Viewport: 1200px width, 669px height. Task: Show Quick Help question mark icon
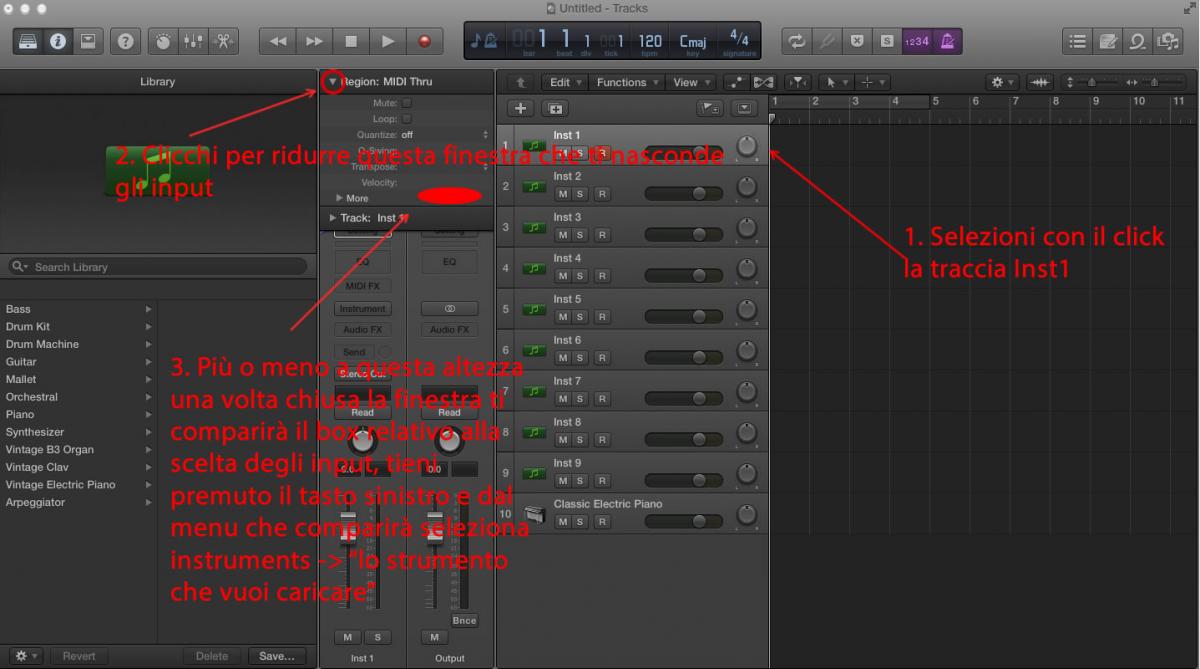point(126,42)
